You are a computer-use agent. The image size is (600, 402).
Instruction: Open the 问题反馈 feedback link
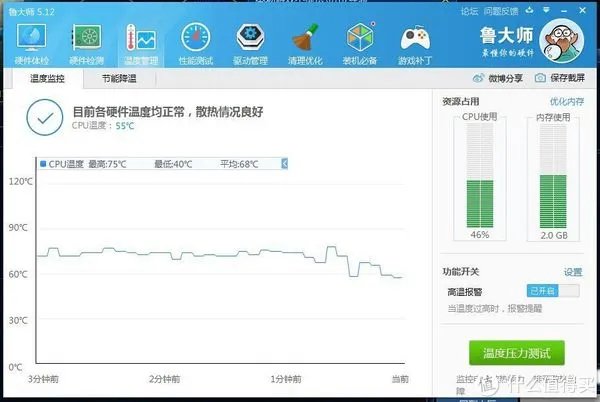(501, 11)
